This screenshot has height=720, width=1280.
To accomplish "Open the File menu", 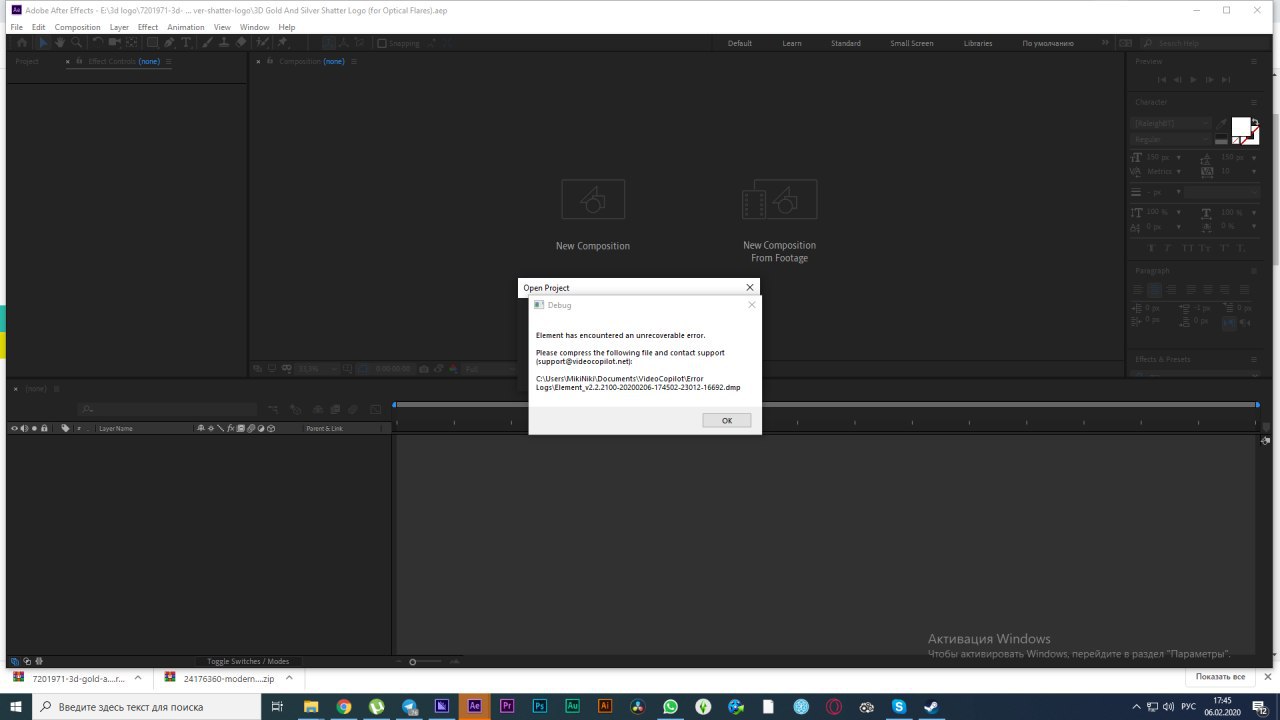I will coord(16,27).
